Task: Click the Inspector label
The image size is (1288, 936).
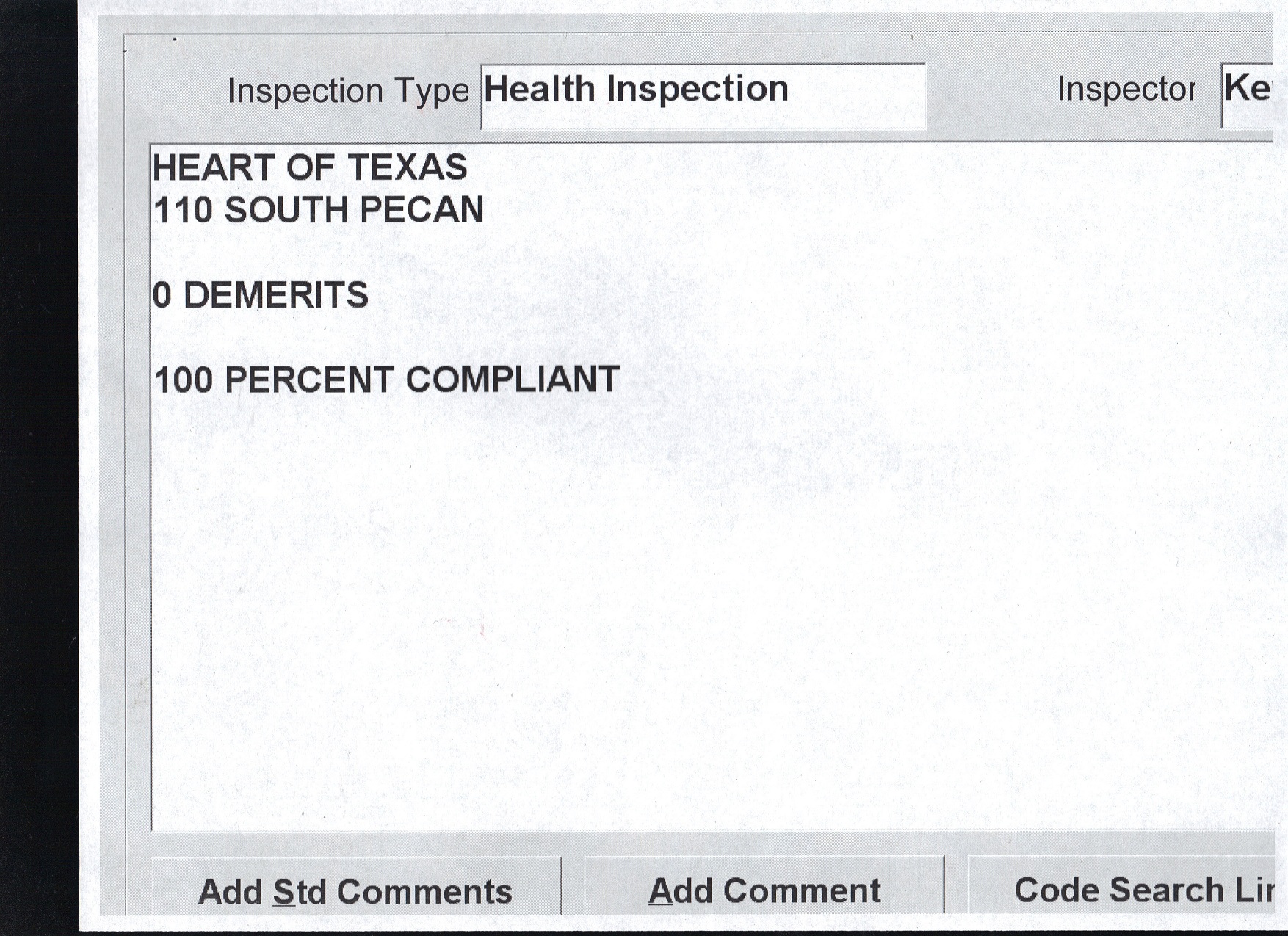Action: (1126, 90)
